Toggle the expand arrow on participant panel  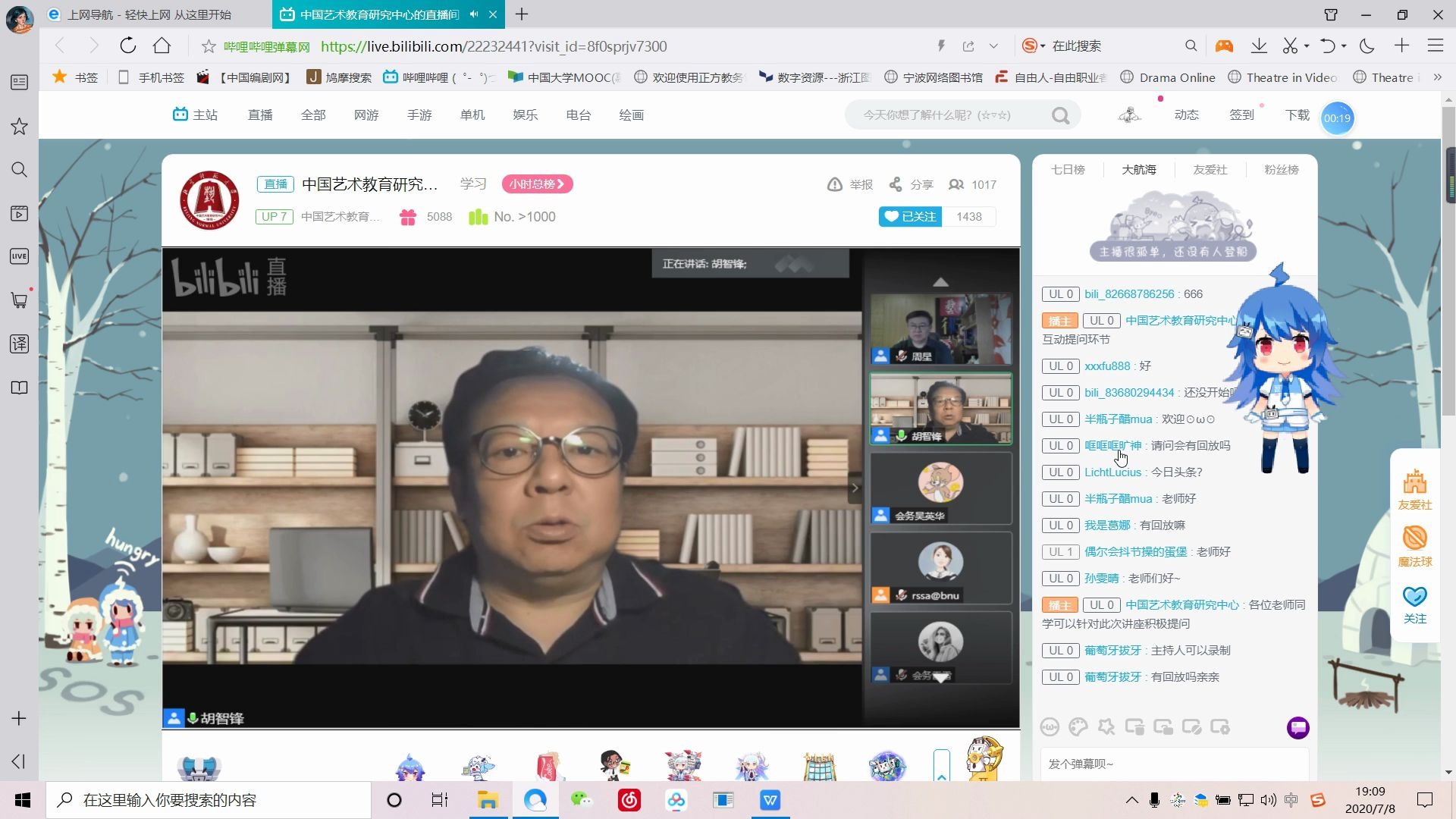[939, 281]
